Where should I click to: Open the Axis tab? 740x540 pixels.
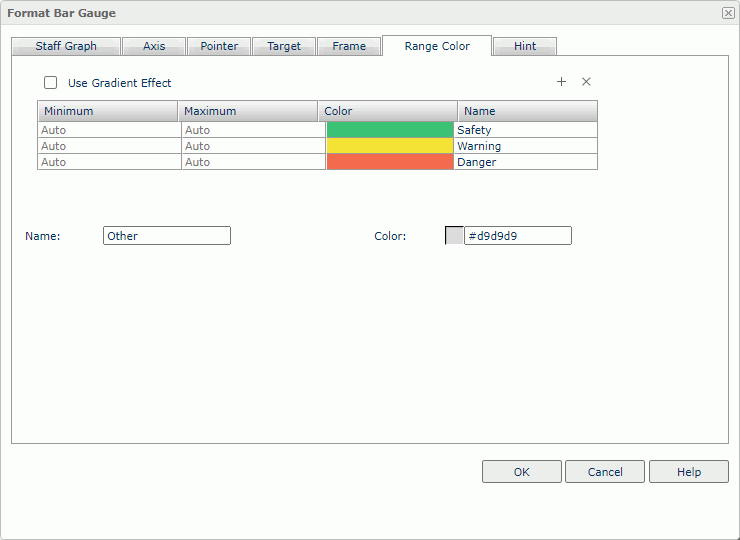[x=154, y=46]
